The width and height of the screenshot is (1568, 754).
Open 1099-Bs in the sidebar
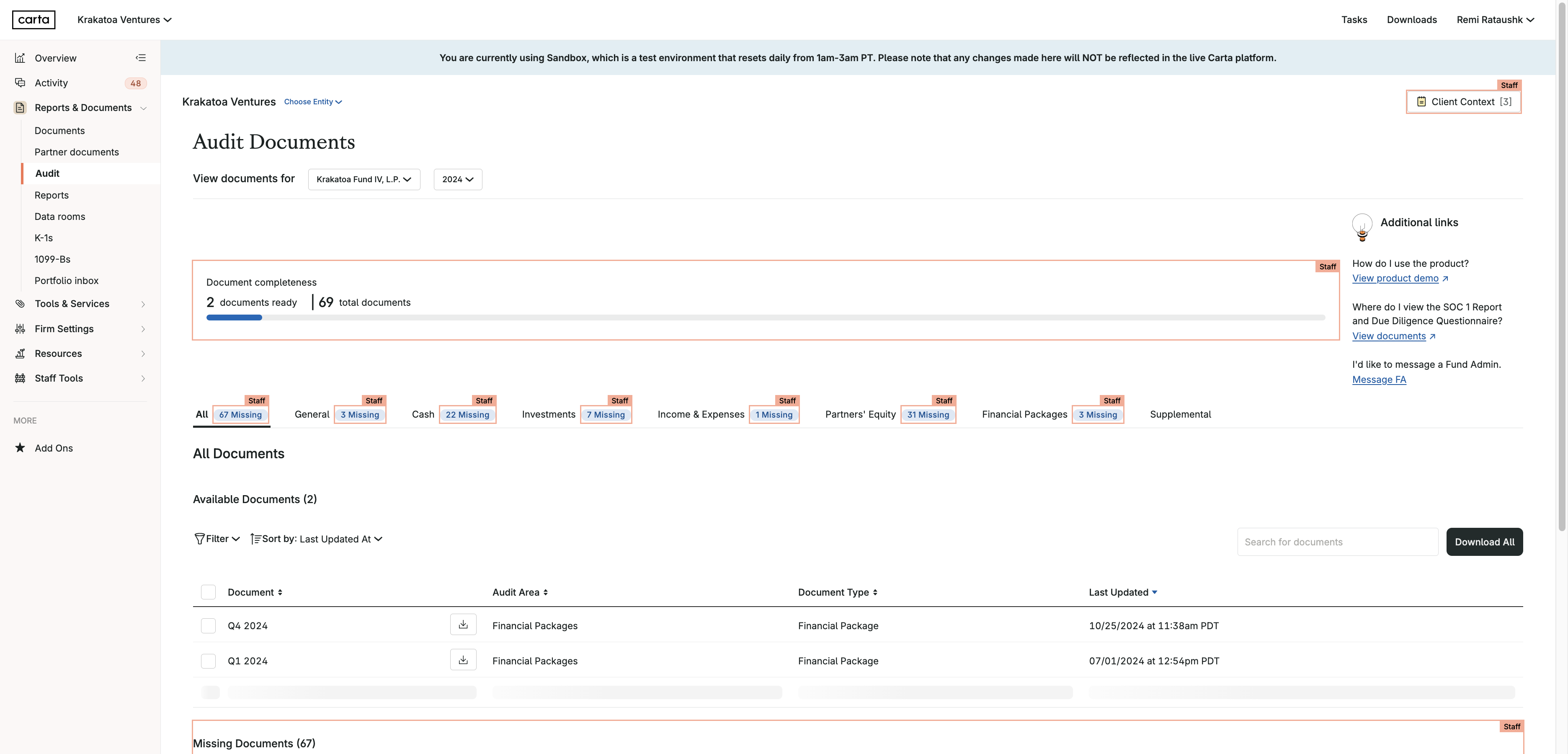tap(52, 259)
